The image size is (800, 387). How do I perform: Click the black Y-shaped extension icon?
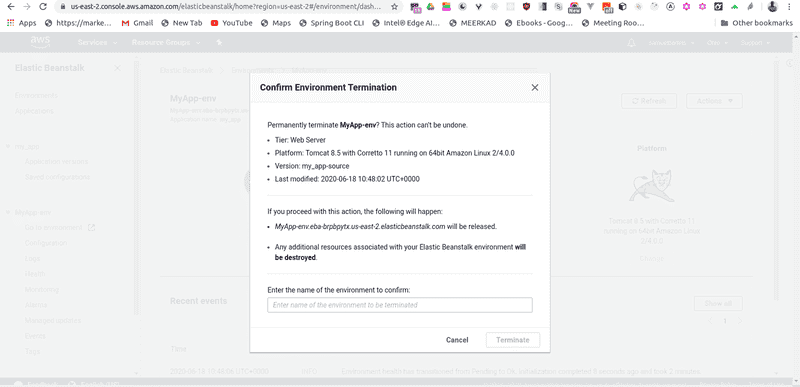tap(478, 7)
